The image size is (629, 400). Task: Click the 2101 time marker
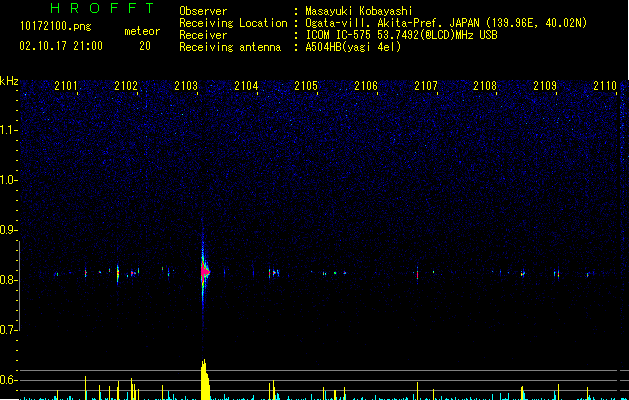point(66,86)
